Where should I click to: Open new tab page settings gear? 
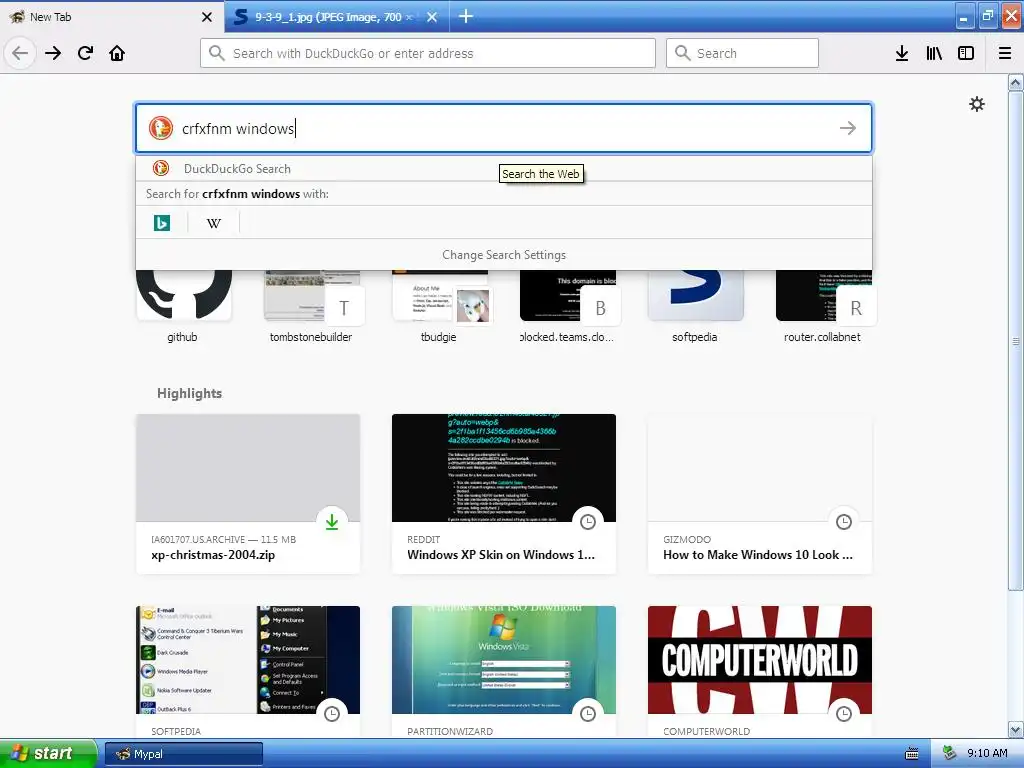[x=976, y=104]
